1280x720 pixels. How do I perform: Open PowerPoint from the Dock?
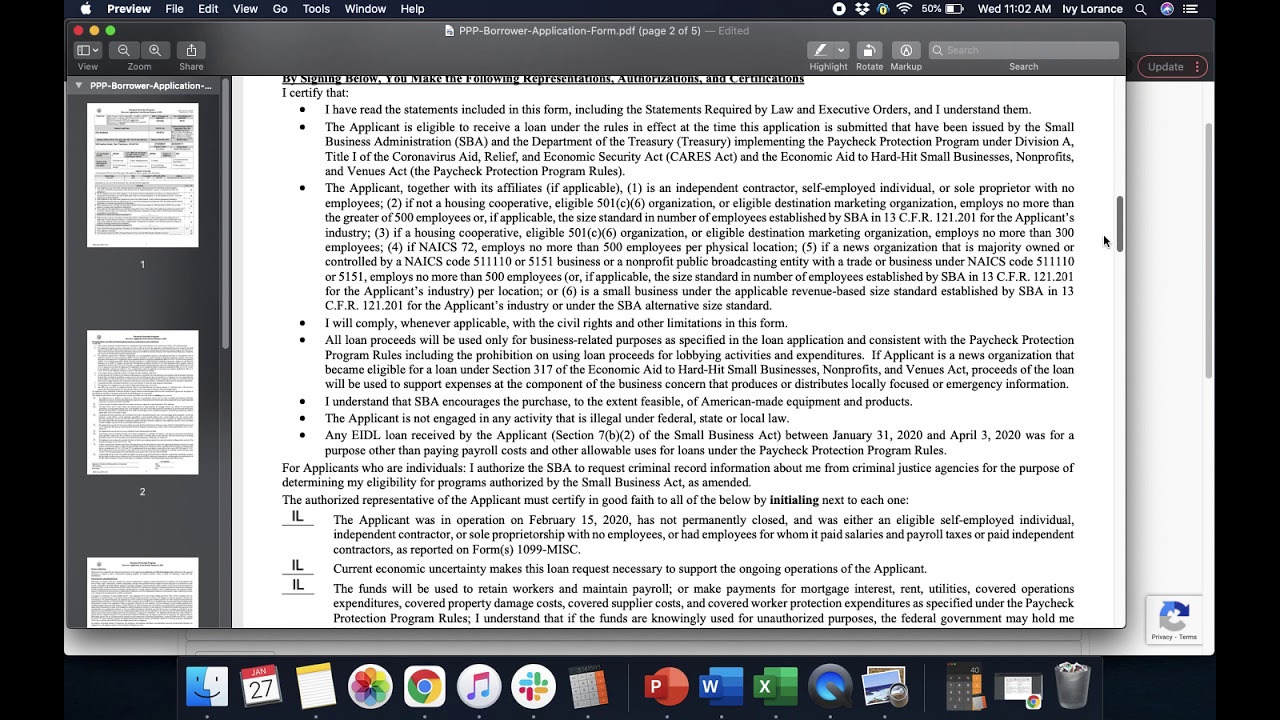(x=667, y=687)
